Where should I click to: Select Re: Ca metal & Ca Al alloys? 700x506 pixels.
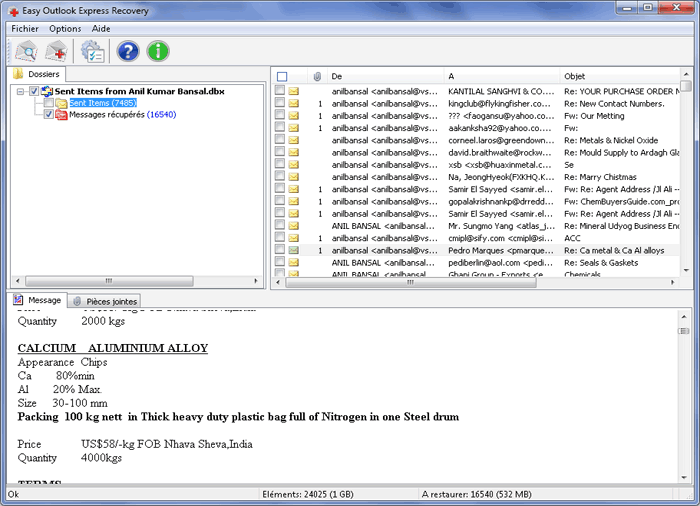tap(614, 251)
